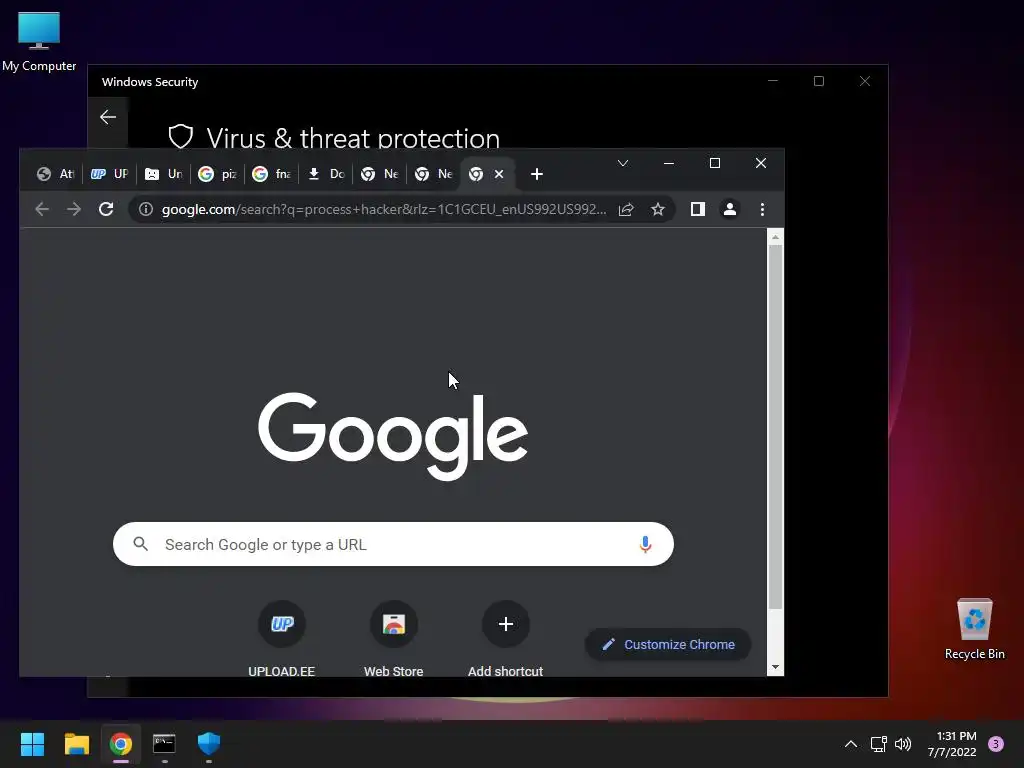Open the Windows Start menu

tap(32, 744)
